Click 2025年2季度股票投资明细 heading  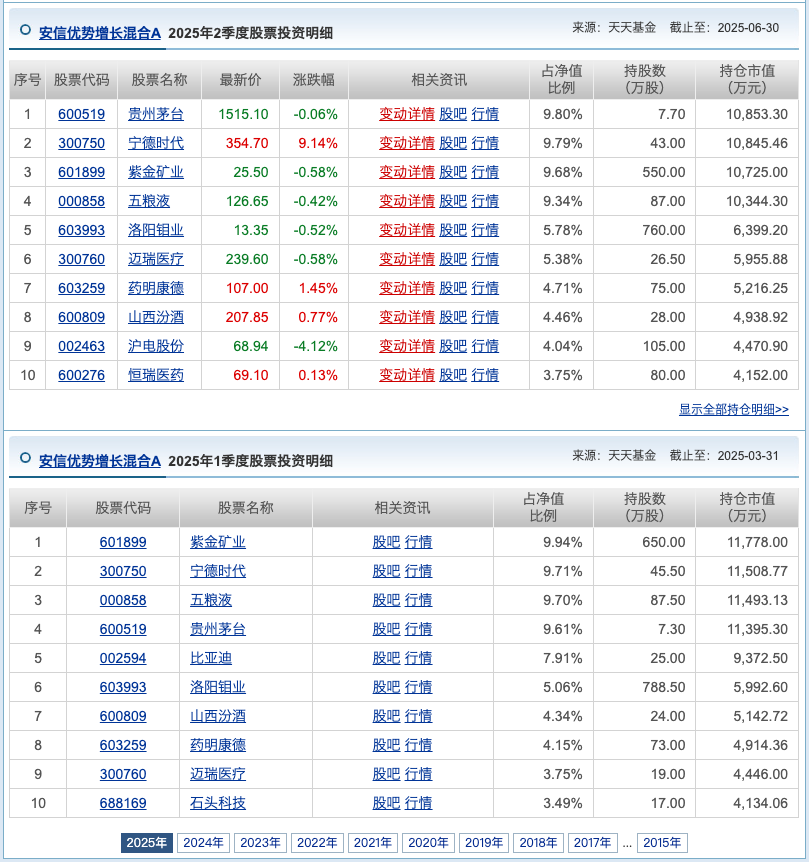pos(251,33)
